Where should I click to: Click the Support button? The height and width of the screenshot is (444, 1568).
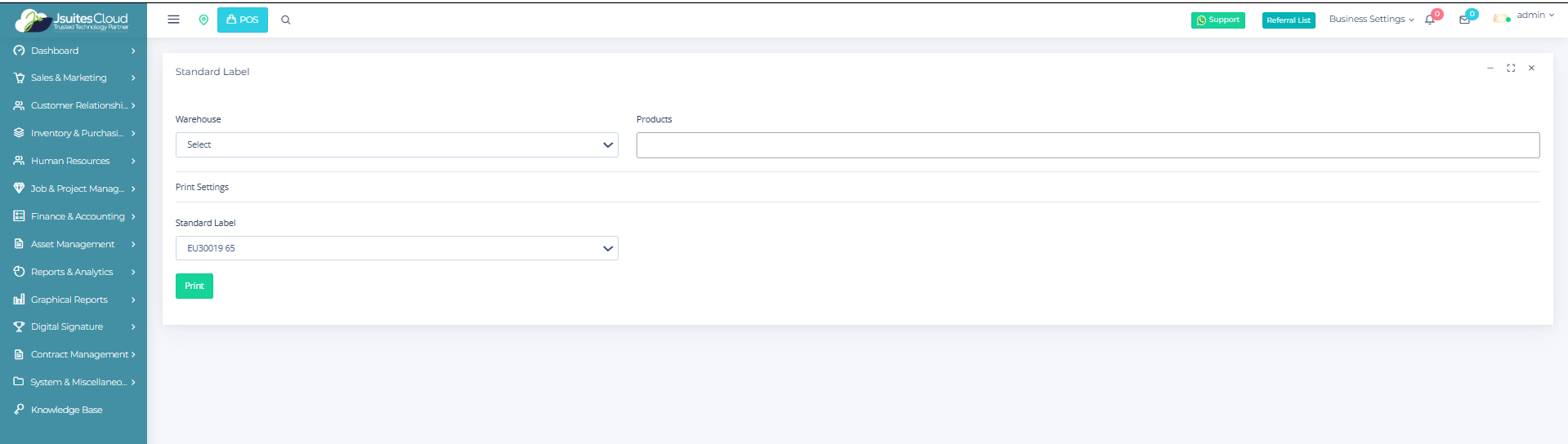tap(1217, 20)
